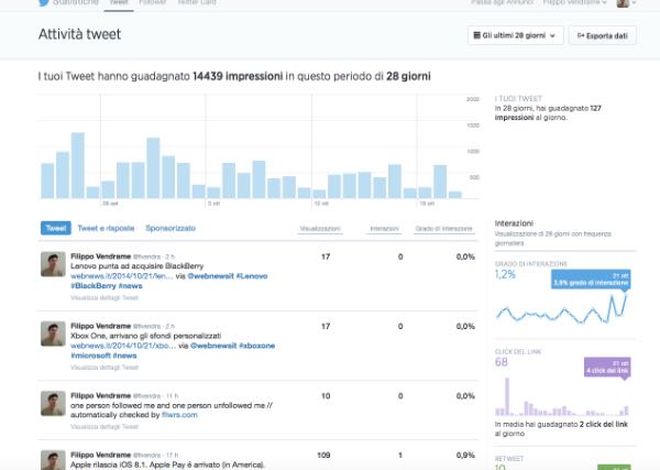The height and width of the screenshot is (470, 660).
Task: Switch to the 'Tweet e risposte' tab
Action: (106, 228)
